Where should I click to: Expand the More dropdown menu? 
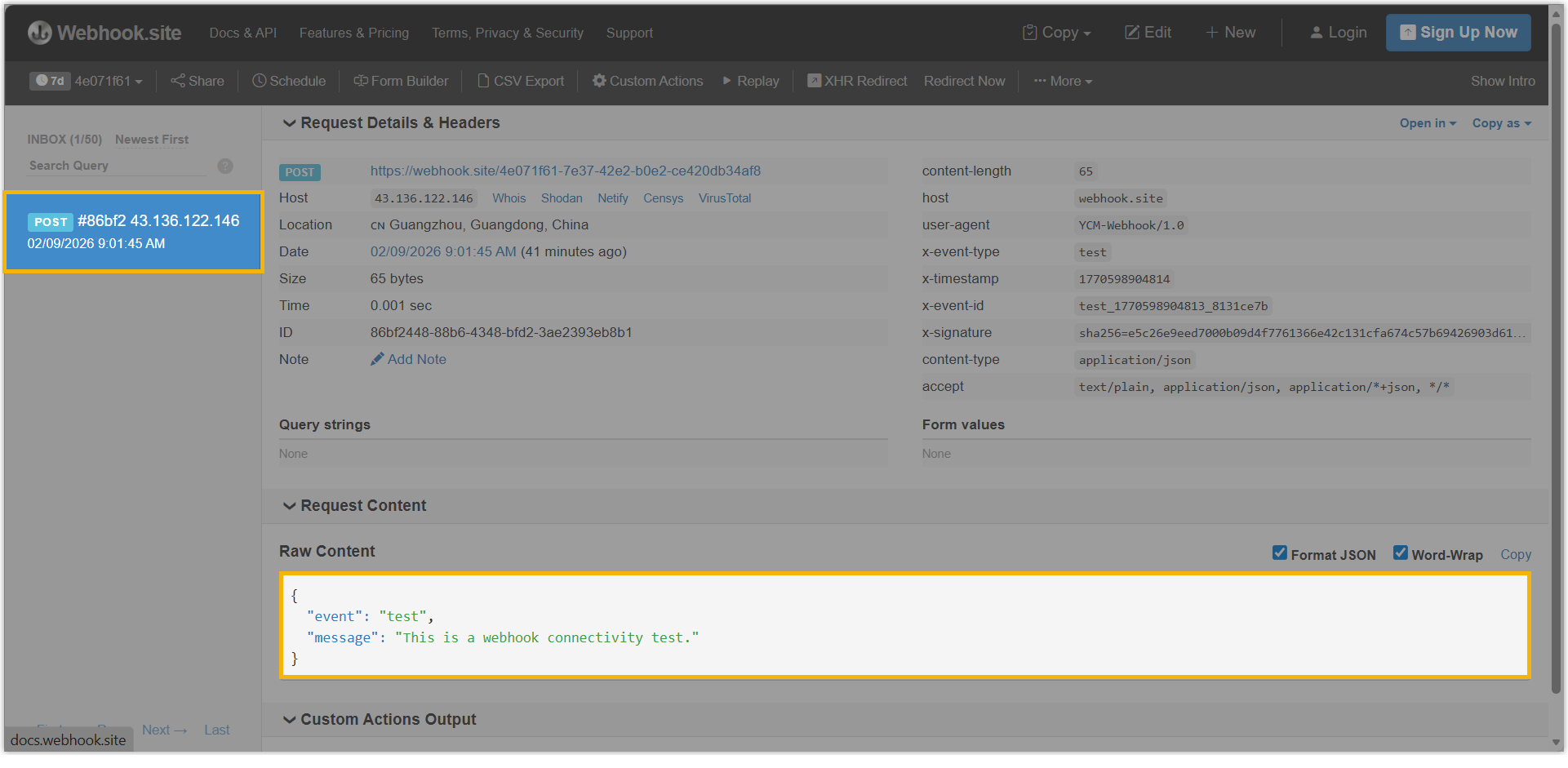pos(1063,81)
